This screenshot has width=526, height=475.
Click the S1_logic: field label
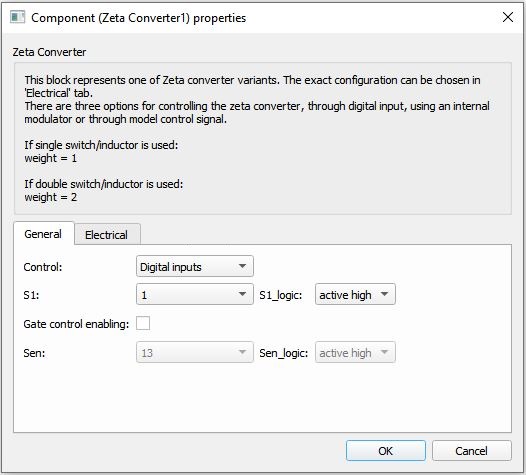coord(280,295)
